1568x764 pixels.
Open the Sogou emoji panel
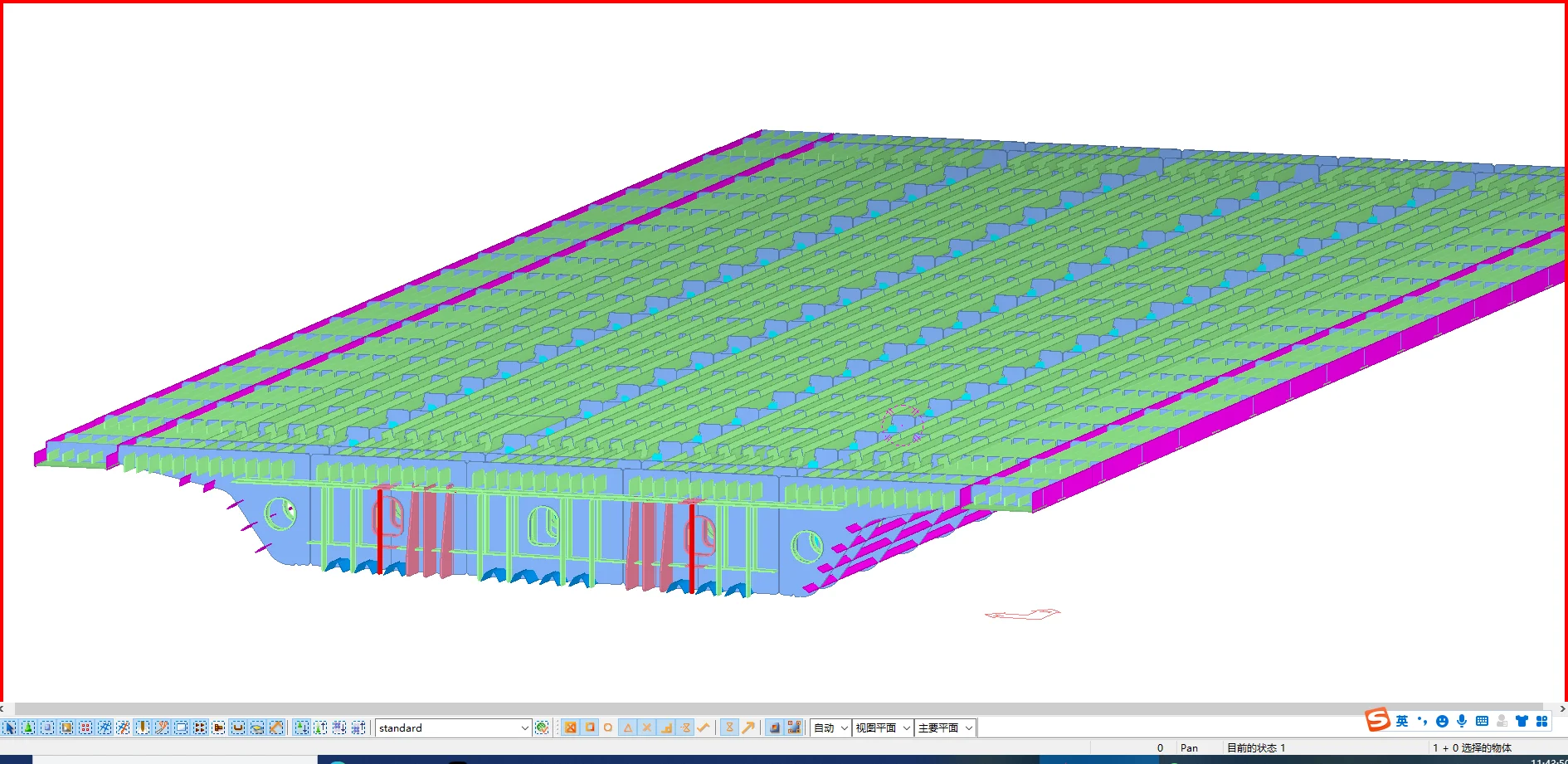[x=1442, y=721]
